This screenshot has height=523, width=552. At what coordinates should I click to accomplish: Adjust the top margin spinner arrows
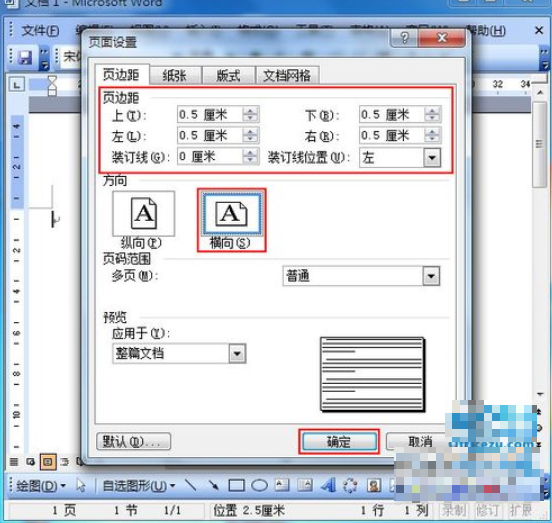pyautogui.click(x=250, y=114)
